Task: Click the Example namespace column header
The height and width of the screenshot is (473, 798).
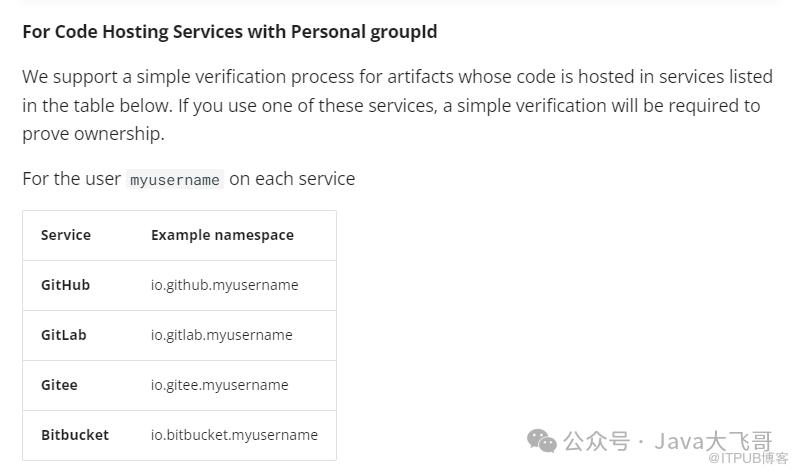Action: (x=222, y=235)
